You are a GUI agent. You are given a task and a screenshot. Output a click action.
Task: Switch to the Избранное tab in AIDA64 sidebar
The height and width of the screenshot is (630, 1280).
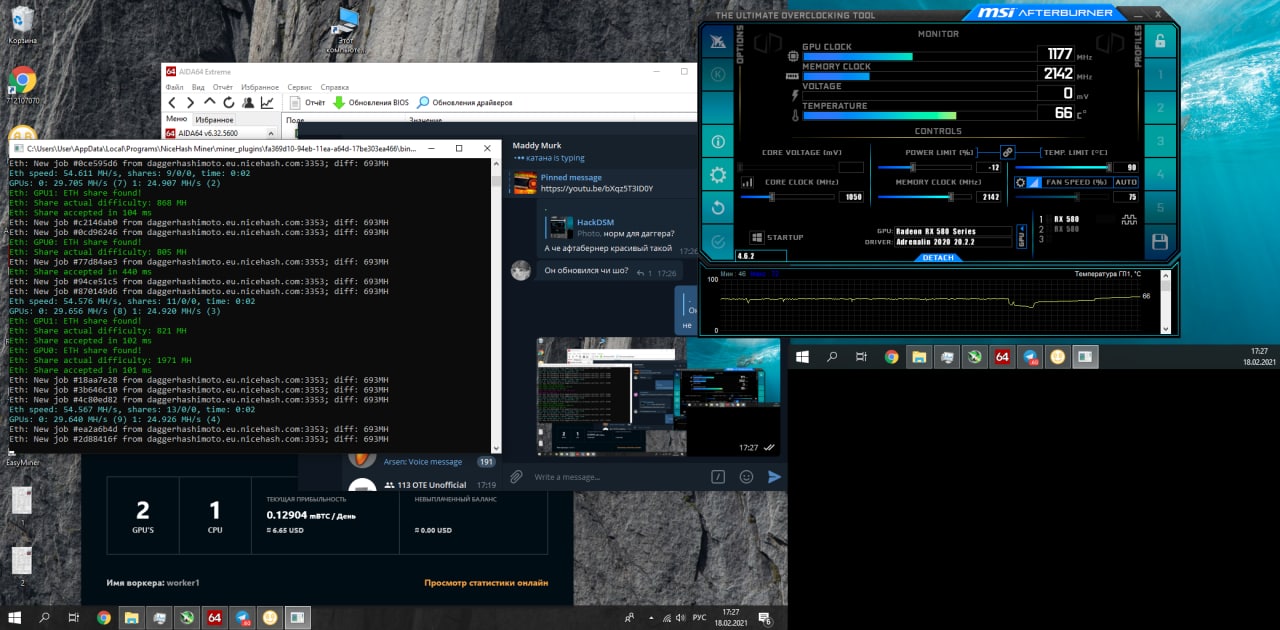pos(214,119)
